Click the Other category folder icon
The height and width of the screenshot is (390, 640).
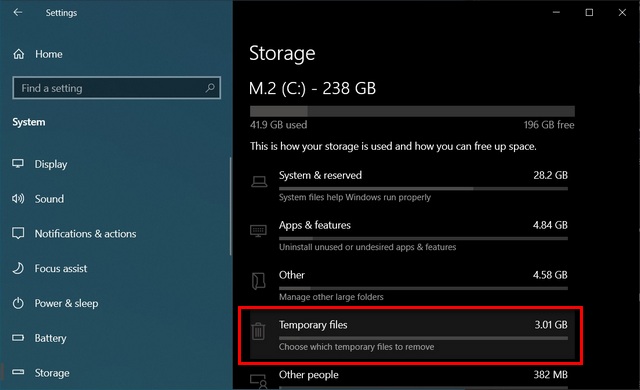coord(259,281)
